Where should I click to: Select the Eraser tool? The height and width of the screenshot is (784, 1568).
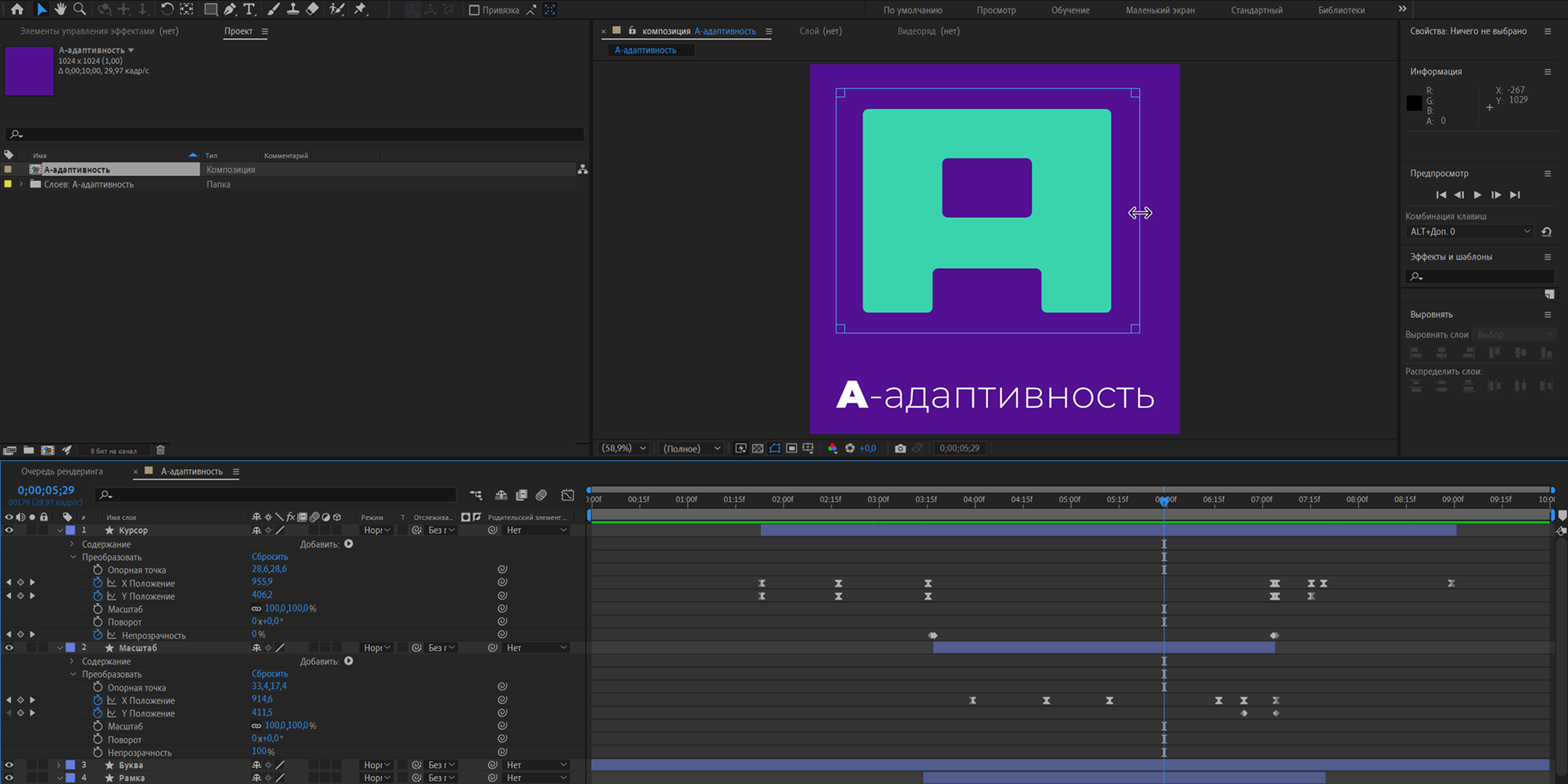(312, 9)
